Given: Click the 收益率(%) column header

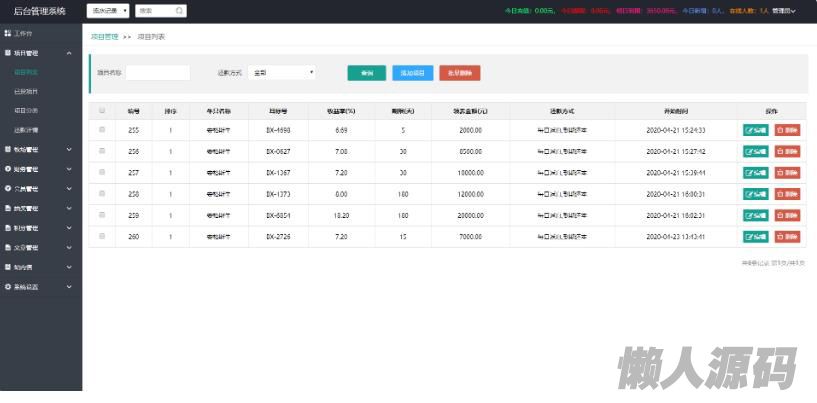Looking at the screenshot, I should 341,111.
